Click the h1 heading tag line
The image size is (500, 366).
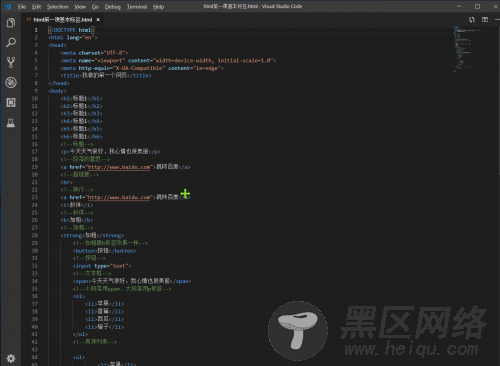click(81, 99)
